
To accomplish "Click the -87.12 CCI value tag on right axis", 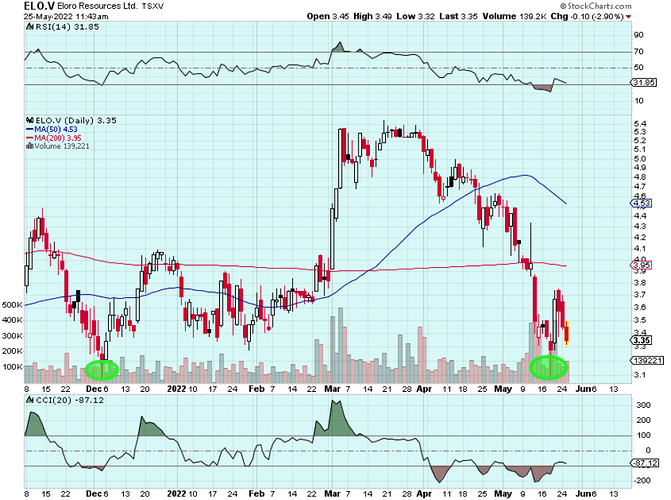I will tap(646, 463).
